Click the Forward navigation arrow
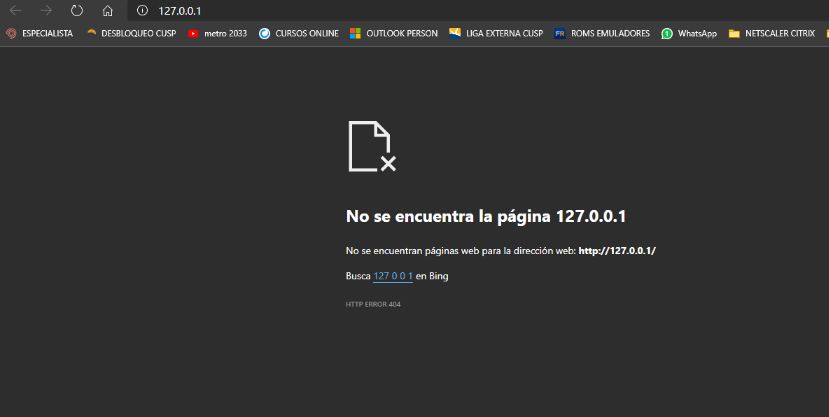This screenshot has width=829, height=417. point(46,10)
